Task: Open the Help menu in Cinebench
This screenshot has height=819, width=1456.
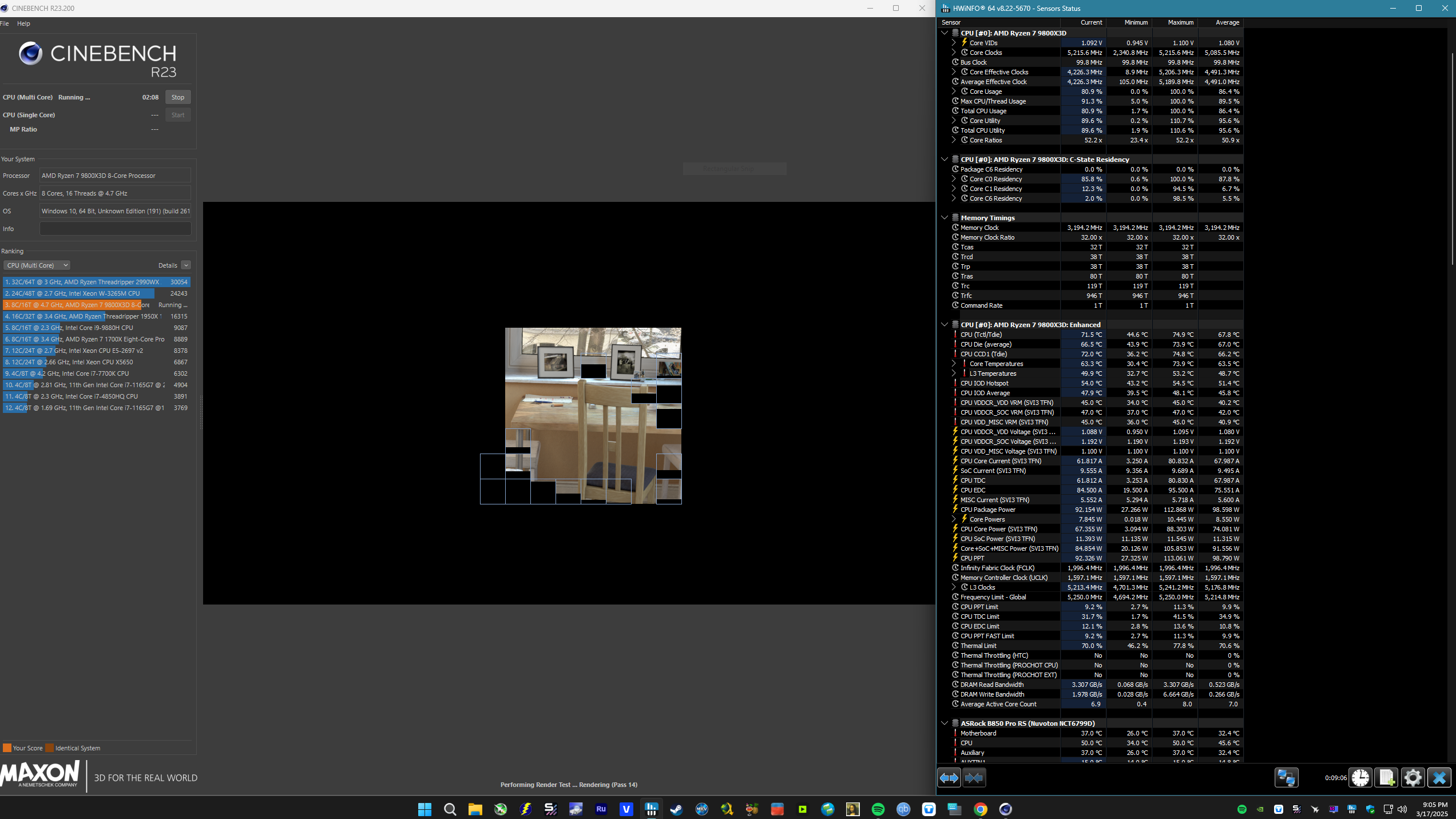Action: click(23, 23)
